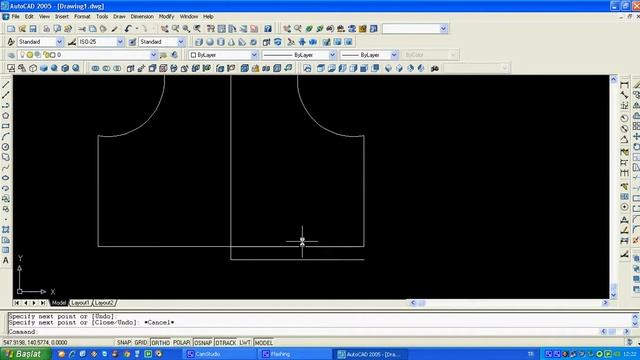Click the New drawing icon
The height and width of the screenshot is (360, 640).
tap(11, 29)
